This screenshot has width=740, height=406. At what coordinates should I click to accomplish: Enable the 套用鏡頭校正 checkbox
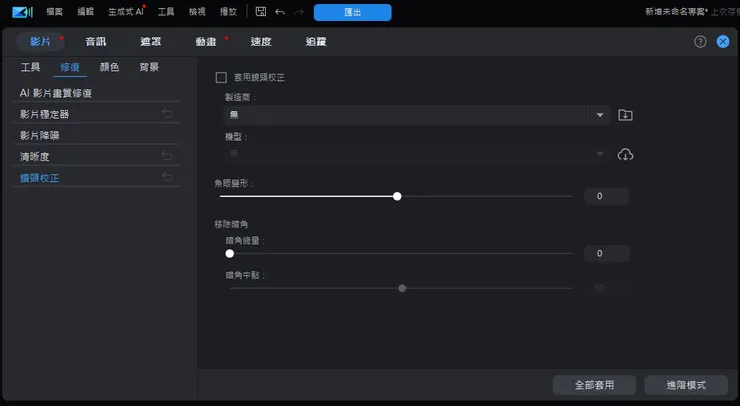pos(221,77)
